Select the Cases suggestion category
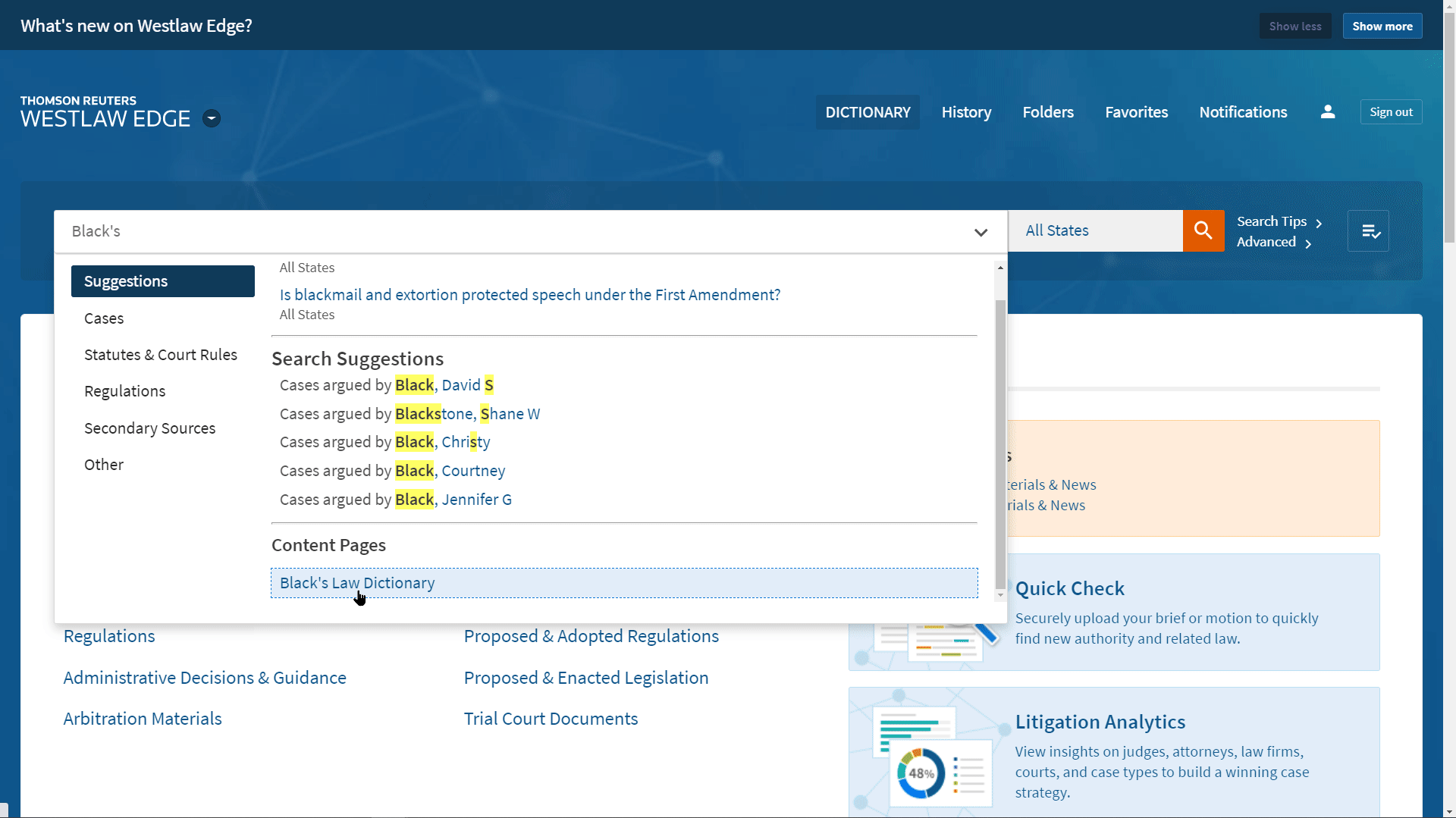Image resolution: width=1456 pixels, height=818 pixels. (x=104, y=318)
